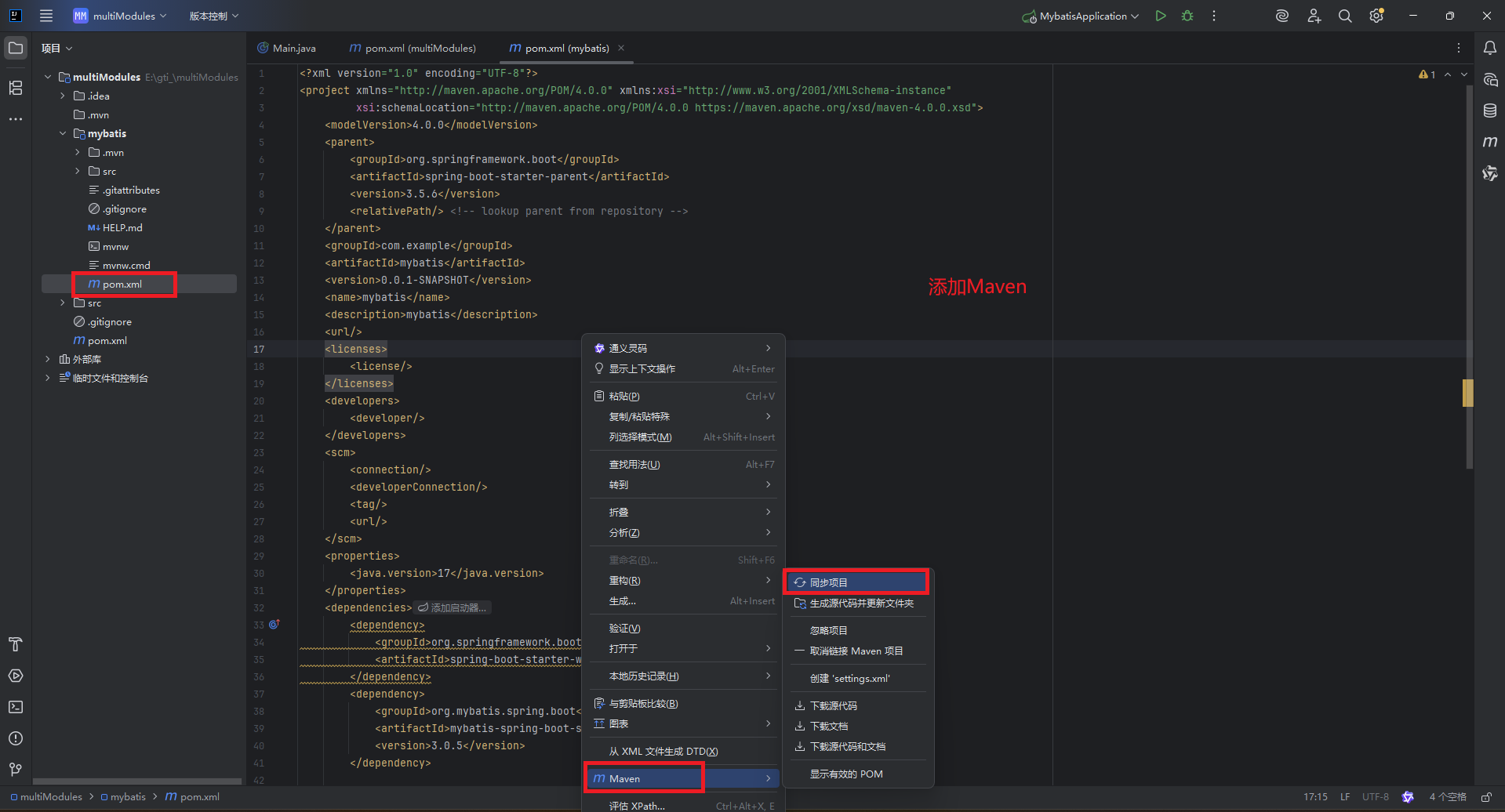Image resolution: width=1505 pixels, height=812 pixels.
Task: Run MybatisApplication with the green play button
Action: tap(1161, 16)
